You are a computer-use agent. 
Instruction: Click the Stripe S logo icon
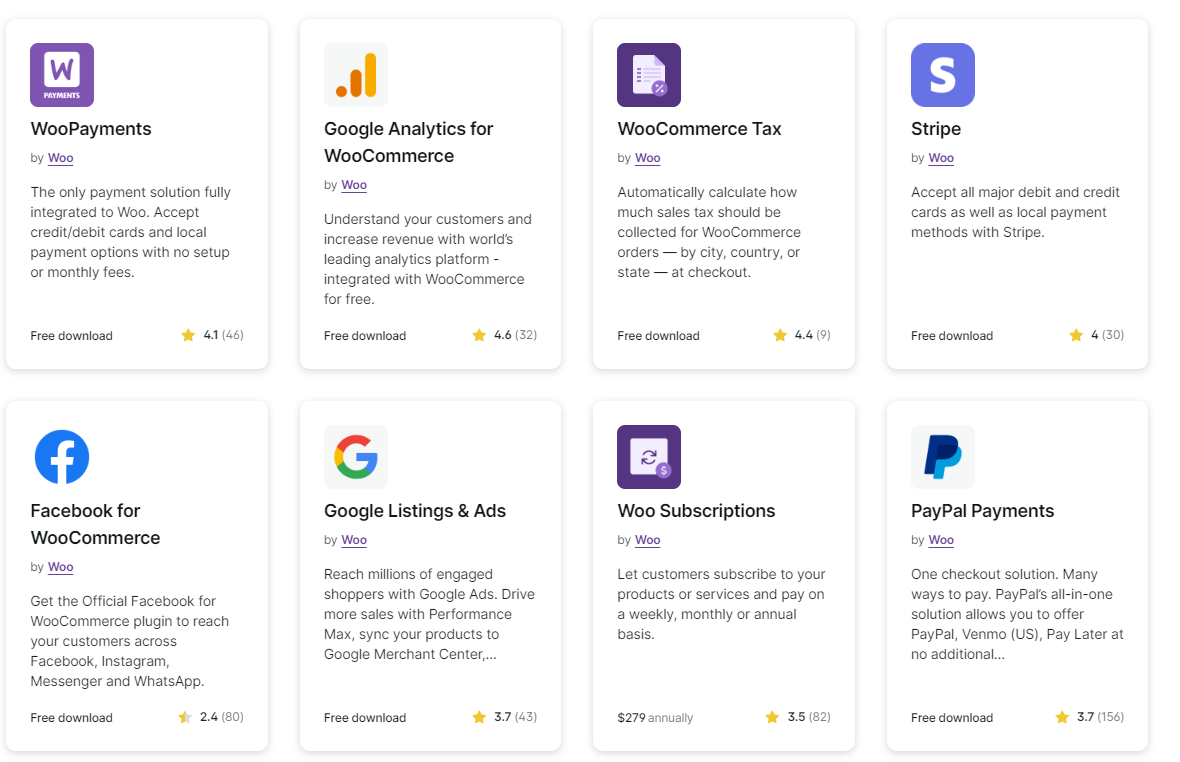click(943, 74)
